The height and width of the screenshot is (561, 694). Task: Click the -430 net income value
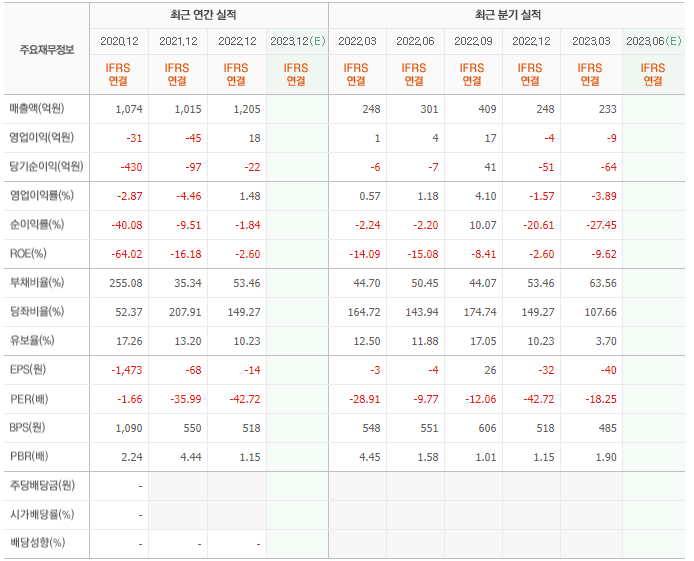[131, 167]
